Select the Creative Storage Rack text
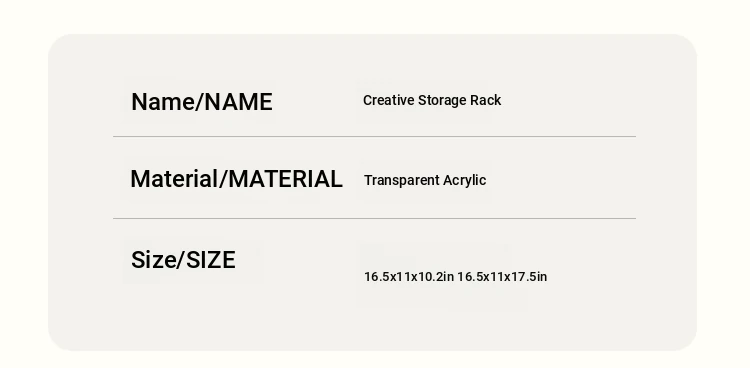This screenshot has width=750, height=368. pos(432,100)
